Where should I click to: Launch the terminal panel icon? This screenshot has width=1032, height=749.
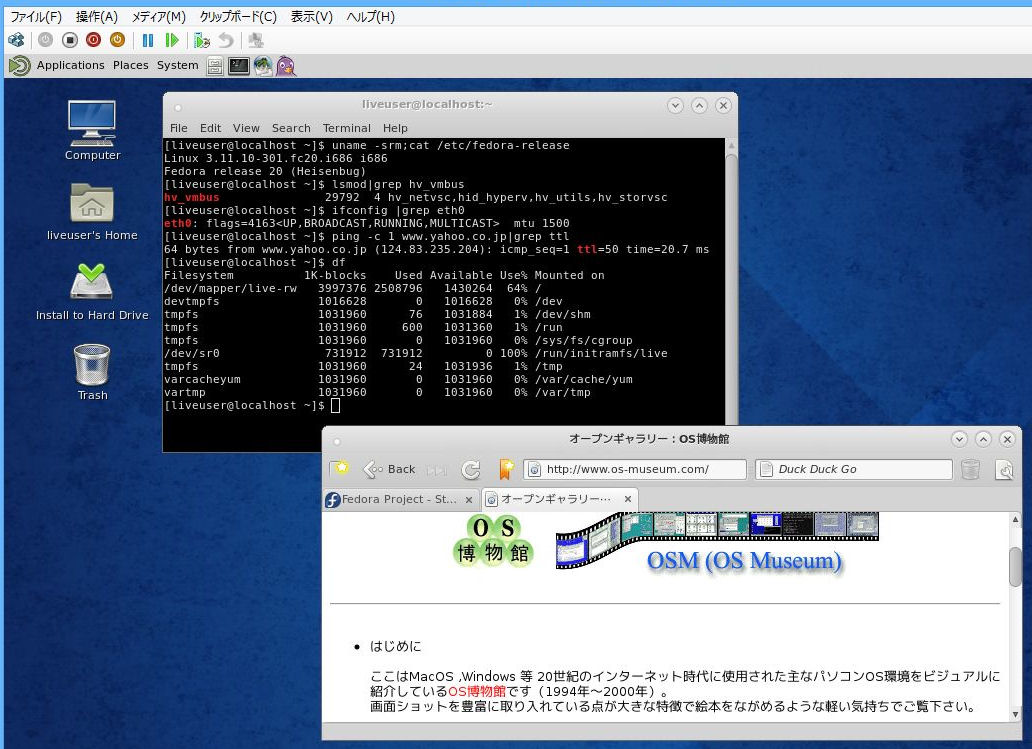tap(238, 66)
